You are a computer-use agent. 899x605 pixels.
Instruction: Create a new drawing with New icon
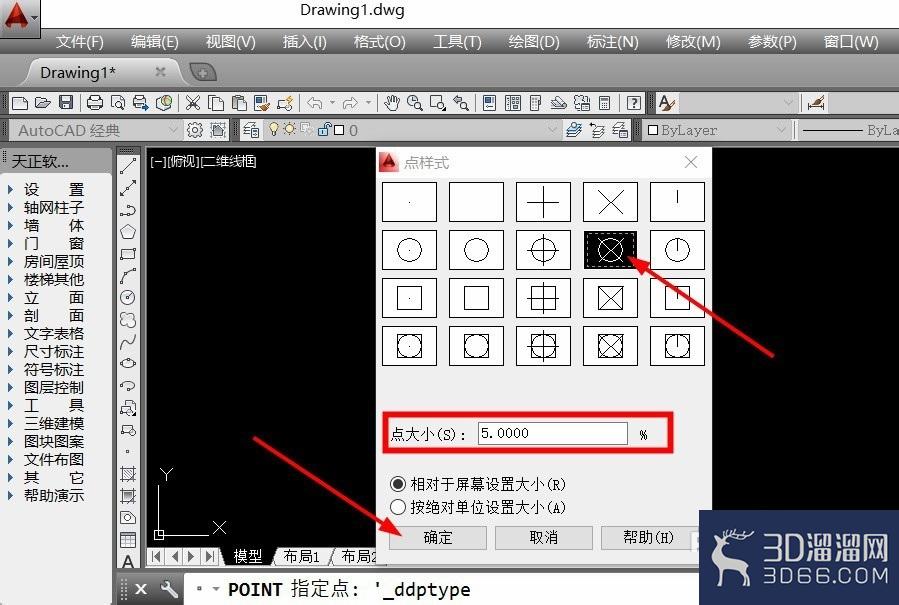click(x=20, y=103)
